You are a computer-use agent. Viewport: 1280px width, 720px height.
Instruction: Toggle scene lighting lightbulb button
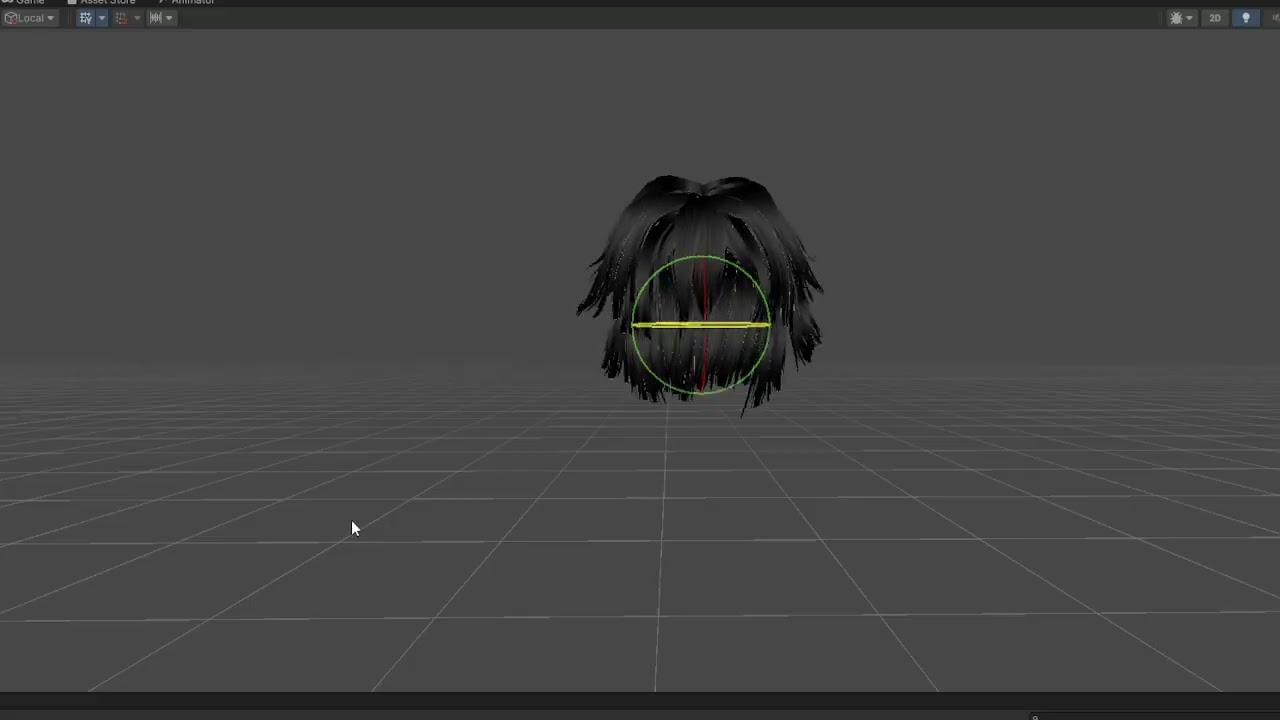point(1246,18)
